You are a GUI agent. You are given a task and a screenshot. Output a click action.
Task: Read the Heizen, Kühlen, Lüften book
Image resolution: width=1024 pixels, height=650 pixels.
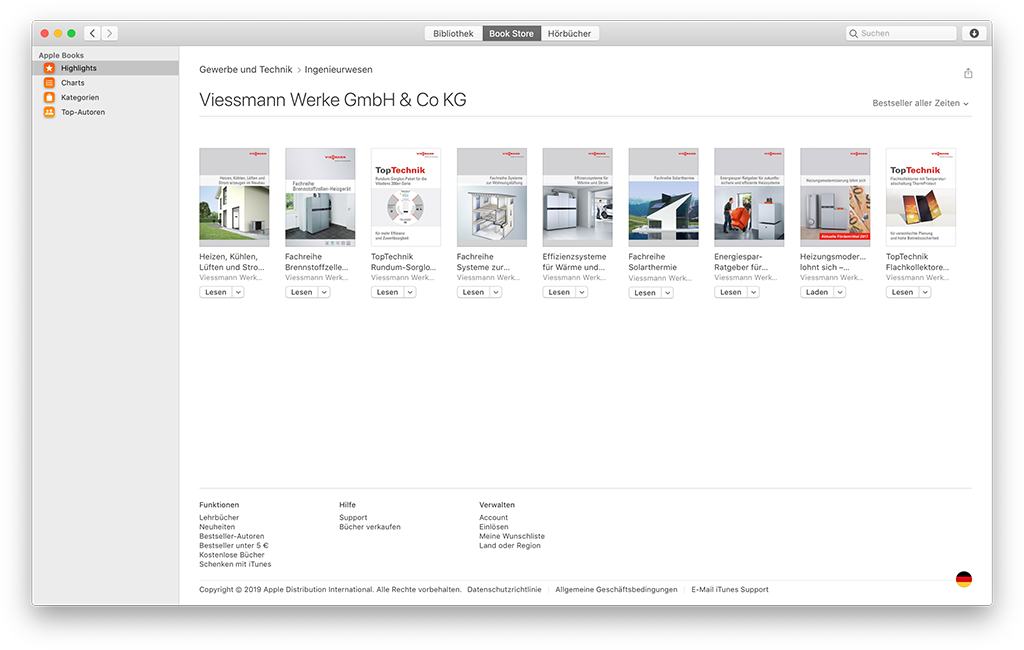pyautogui.click(x=216, y=292)
